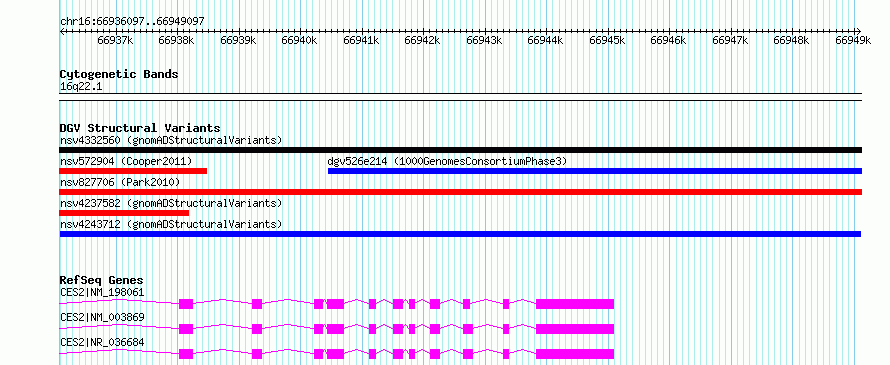Click the 66940k ruler tick label
This screenshot has height=365, width=890.
(x=299, y=40)
